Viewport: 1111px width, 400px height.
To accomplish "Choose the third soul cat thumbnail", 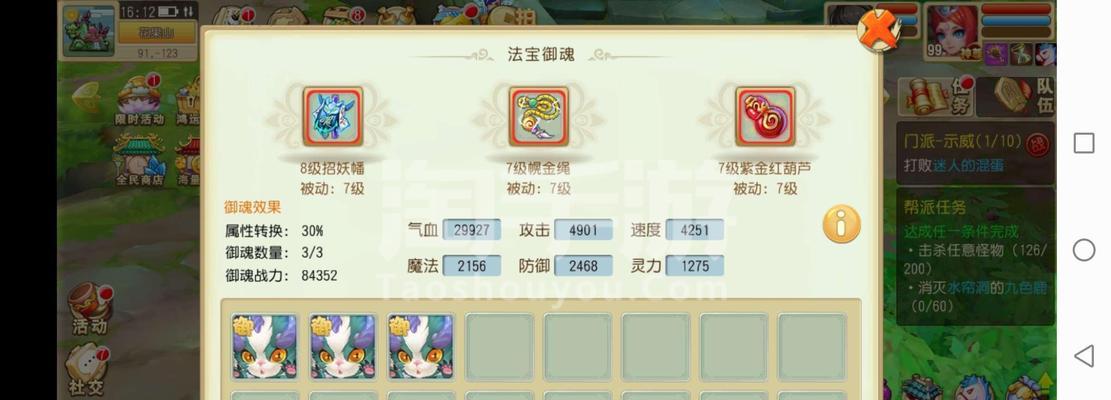I will tap(421, 346).
